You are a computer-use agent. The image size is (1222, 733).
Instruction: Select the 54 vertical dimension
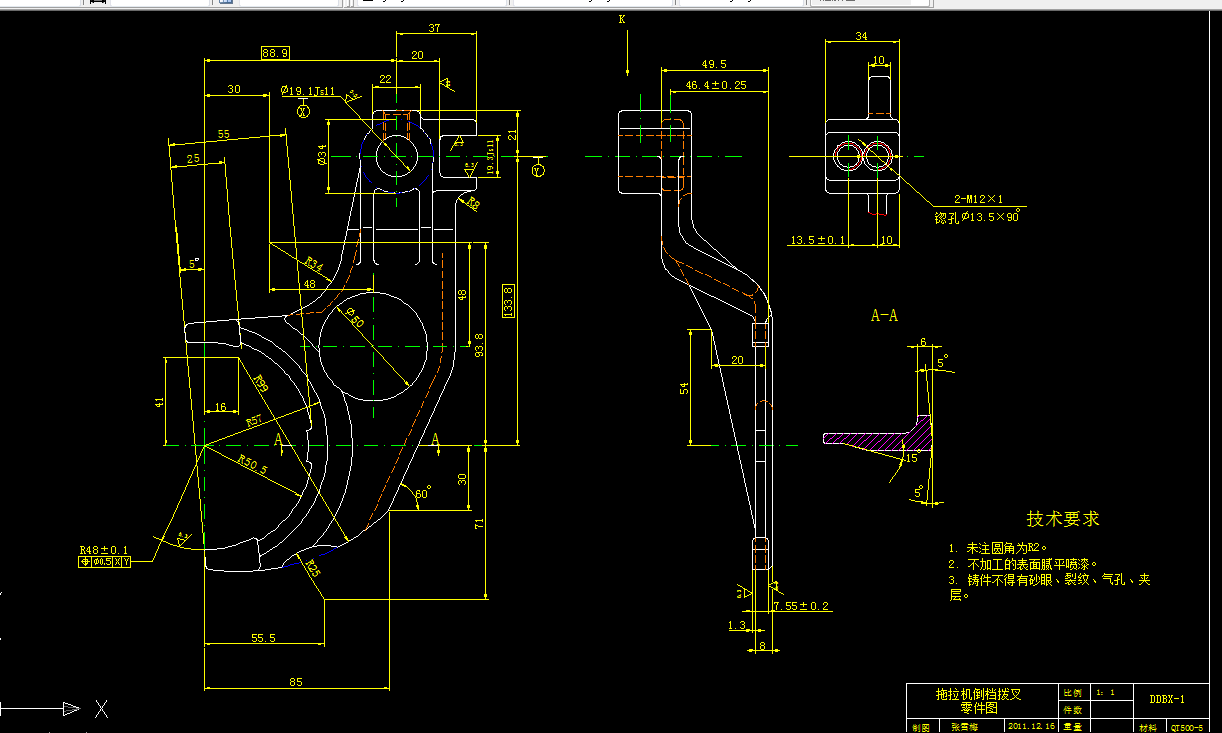pos(685,387)
